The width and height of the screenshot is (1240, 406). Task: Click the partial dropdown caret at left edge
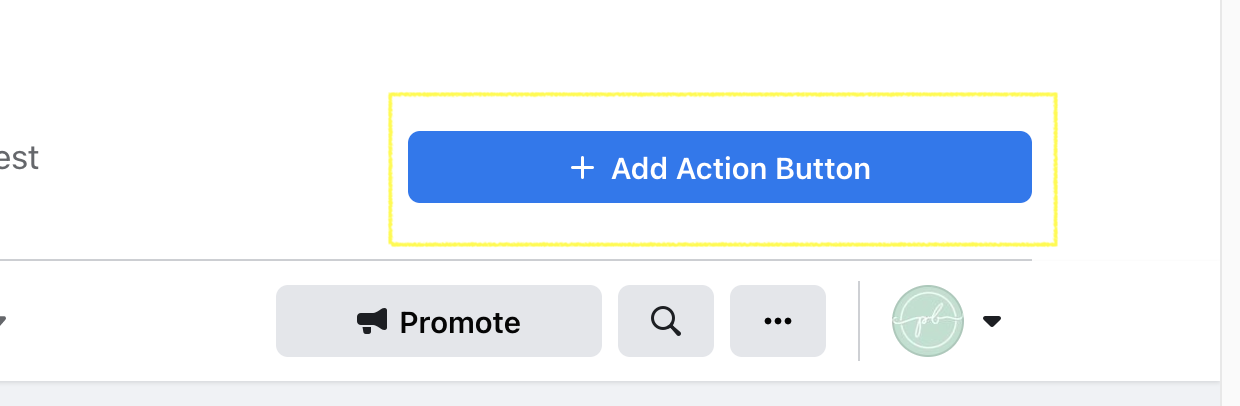[x=2, y=321]
